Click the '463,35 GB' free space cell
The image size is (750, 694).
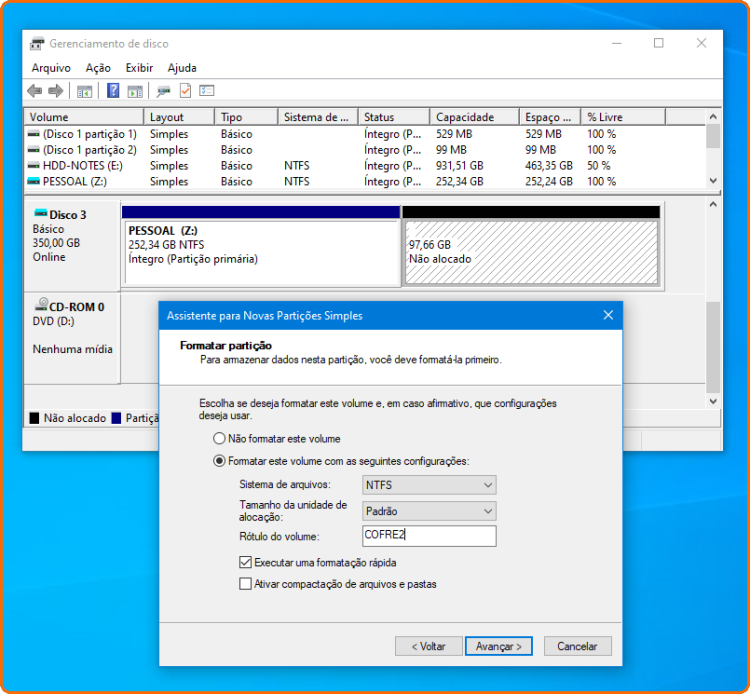coord(549,165)
